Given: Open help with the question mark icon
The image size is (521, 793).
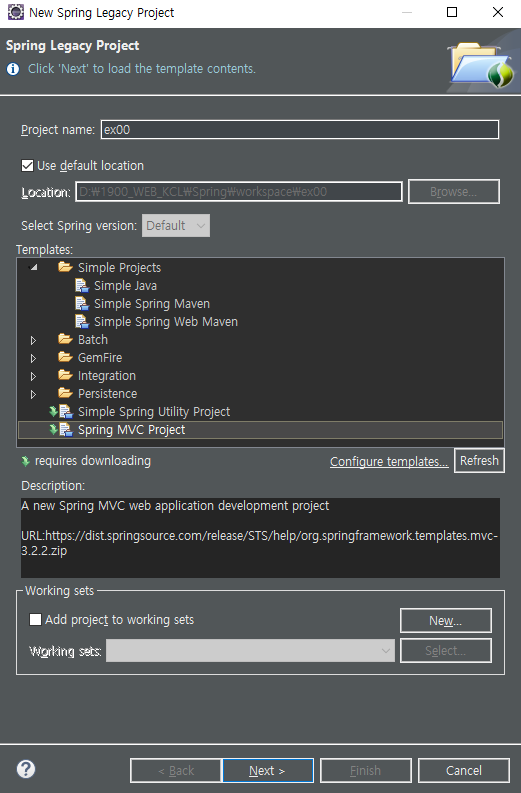Looking at the screenshot, I should [x=26, y=769].
